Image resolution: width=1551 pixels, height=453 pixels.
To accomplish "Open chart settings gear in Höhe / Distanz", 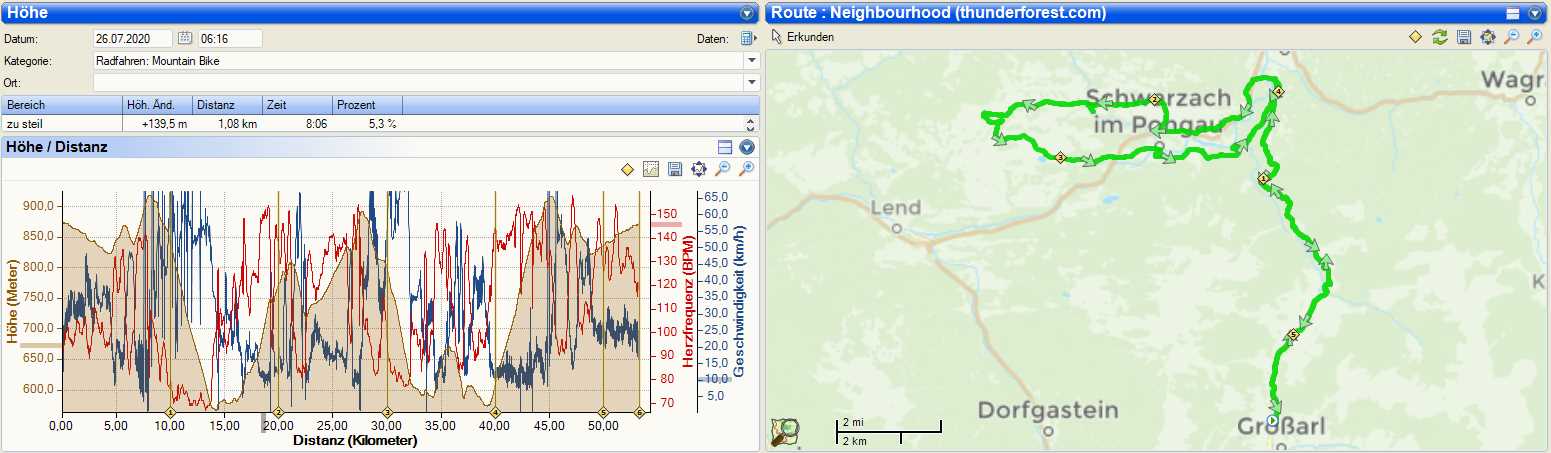I will click(x=699, y=170).
